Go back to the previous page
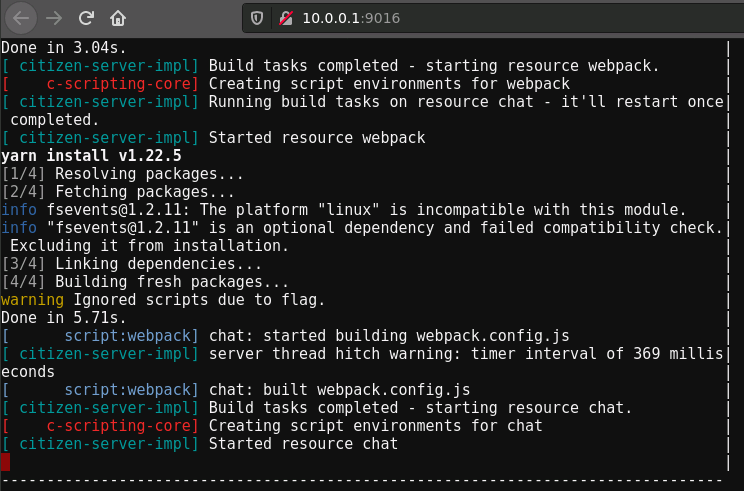744x491 pixels. (x=21, y=18)
